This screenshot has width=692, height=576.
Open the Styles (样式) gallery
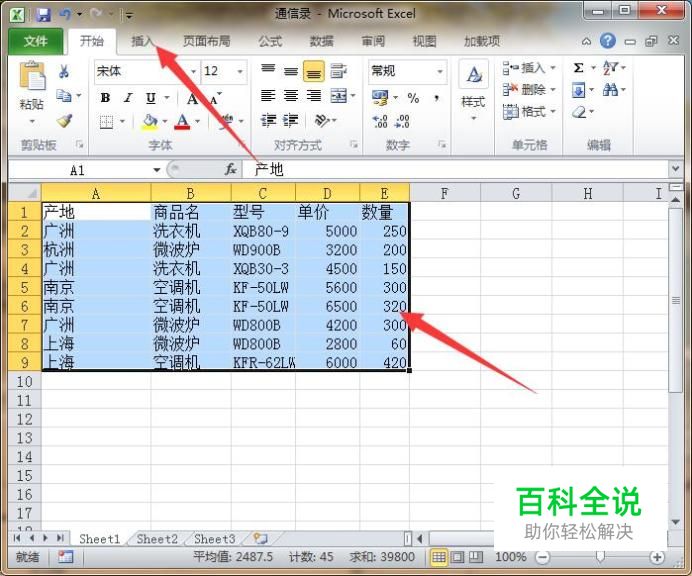tap(474, 90)
